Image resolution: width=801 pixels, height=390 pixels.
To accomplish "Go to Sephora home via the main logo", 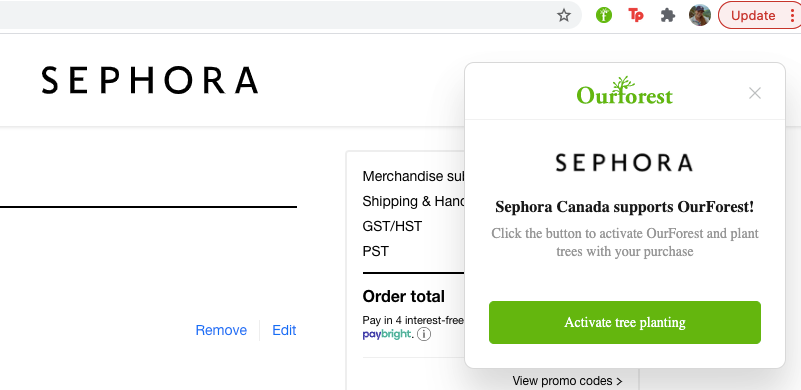I will tap(150, 80).
